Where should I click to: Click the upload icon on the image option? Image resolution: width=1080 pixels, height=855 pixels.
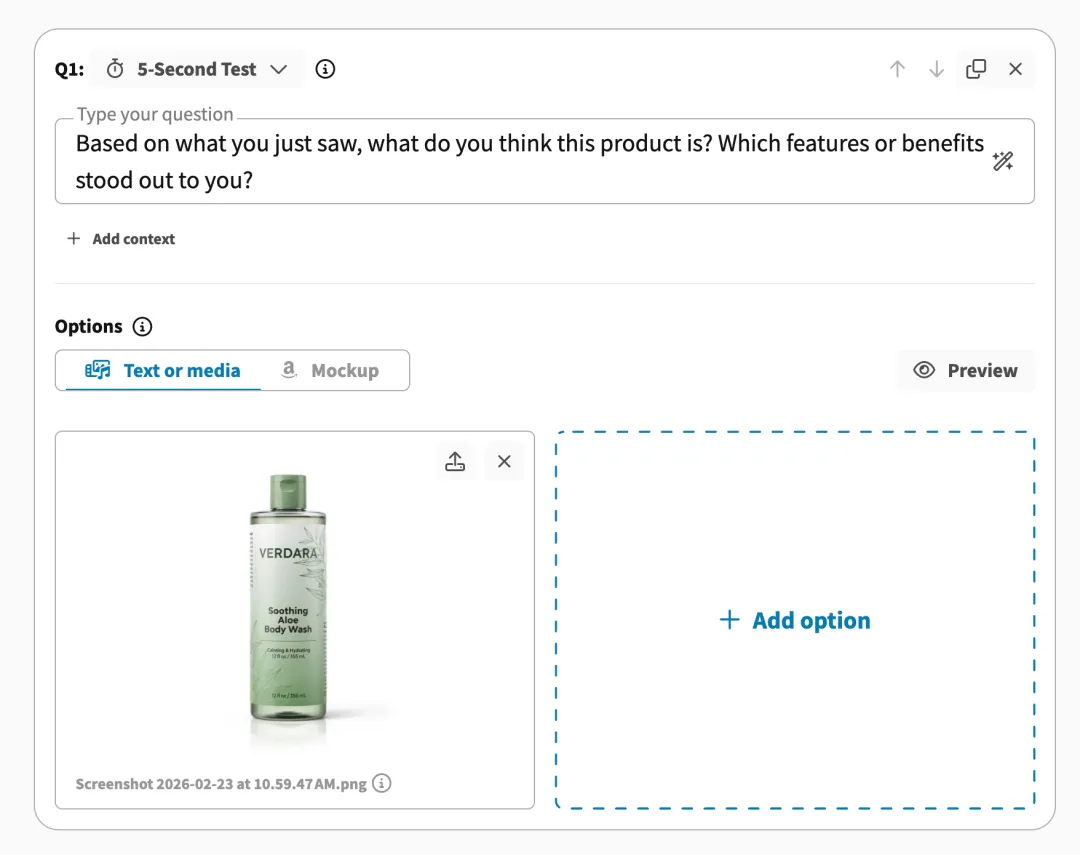[x=455, y=461]
